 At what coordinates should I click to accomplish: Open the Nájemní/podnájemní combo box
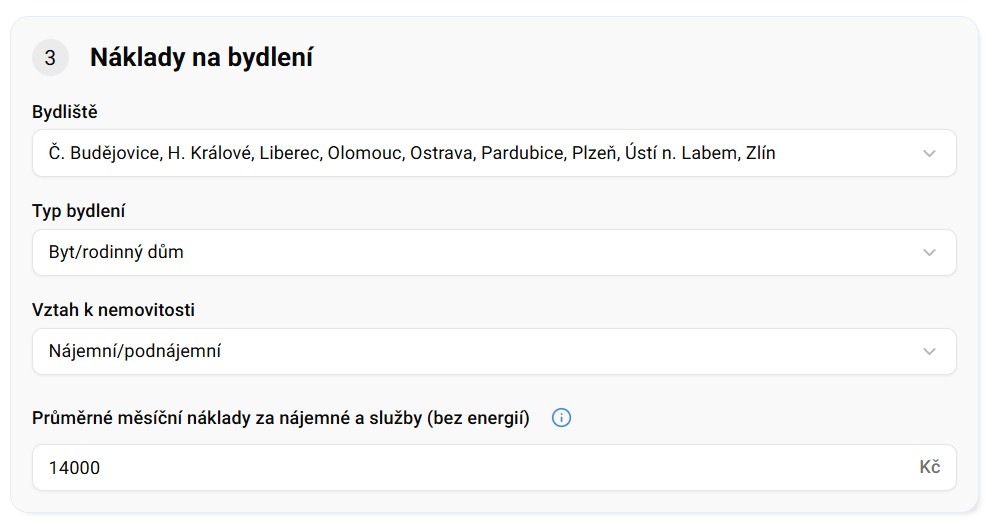click(480, 352)
